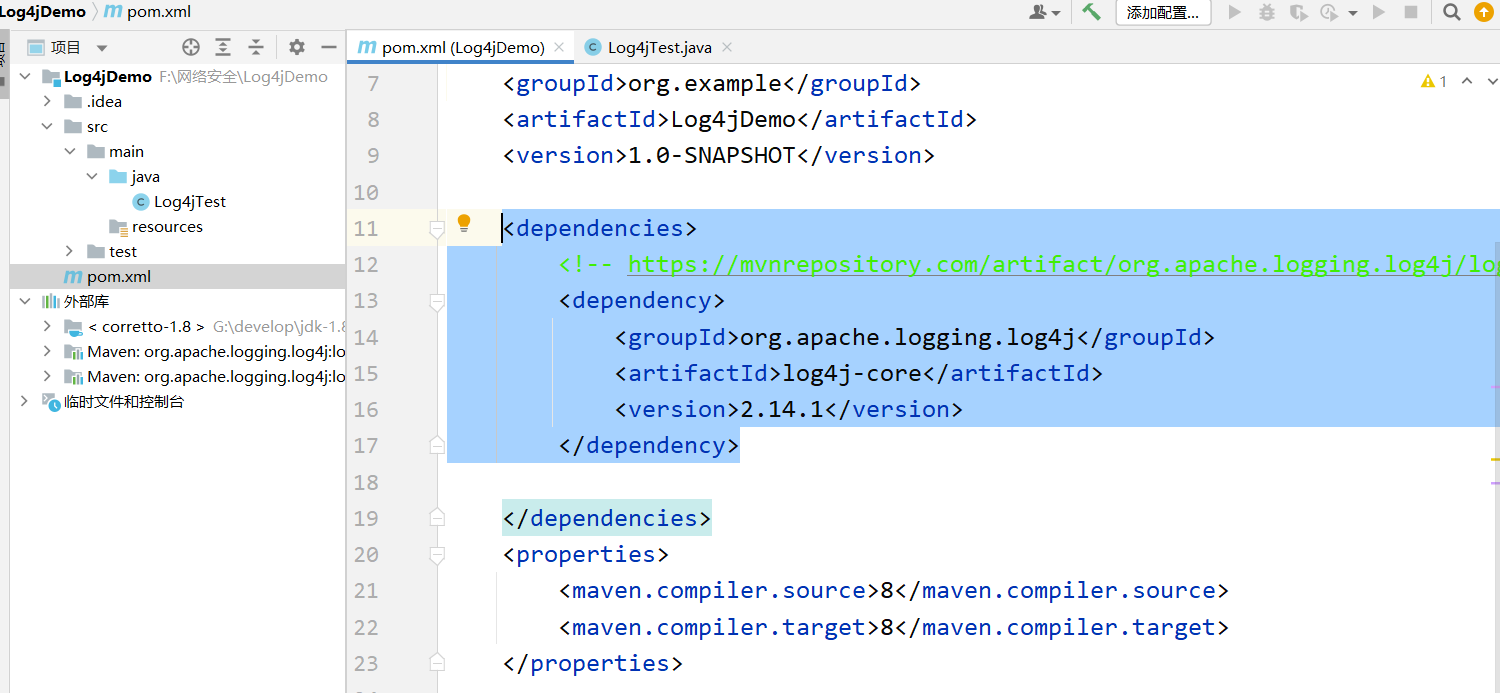Viewport: 1500px width, 693px height.
Task: Click the bug-shaped Debug icon
Action: coord(1267,12)
